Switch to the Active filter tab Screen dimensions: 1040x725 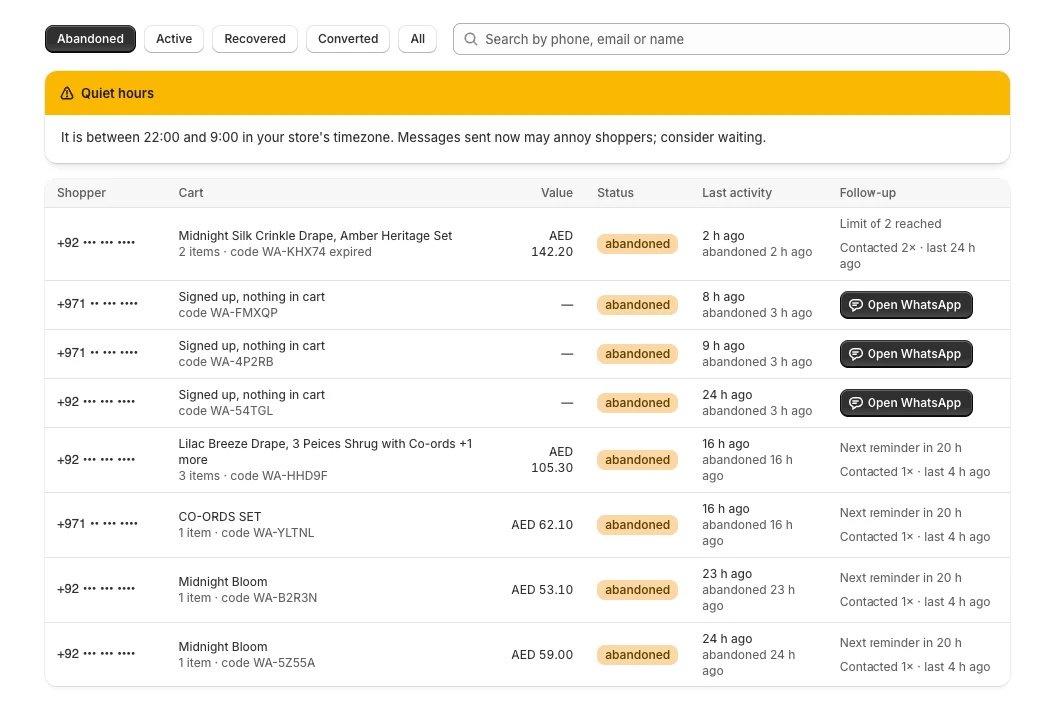[174, 39]
